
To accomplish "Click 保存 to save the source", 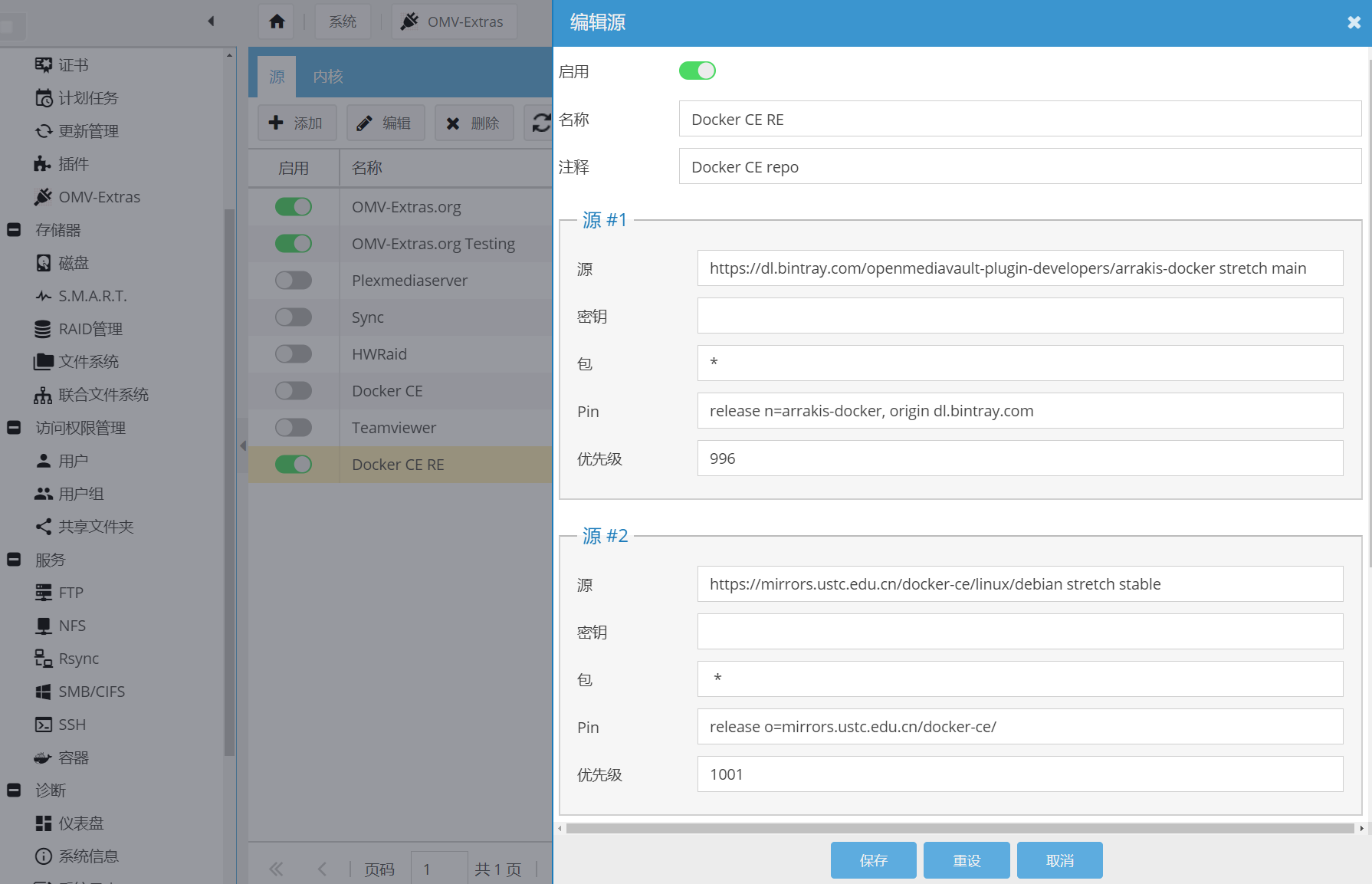I will [x=874, y=860].
